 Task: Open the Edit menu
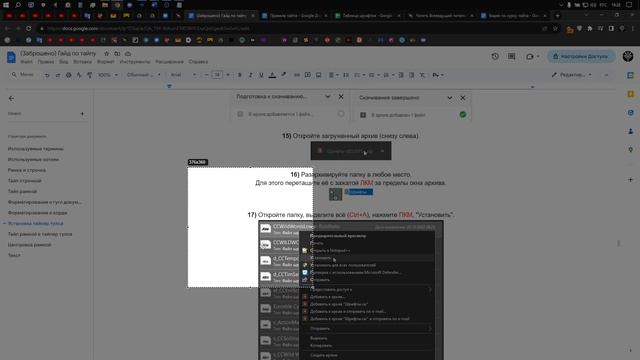click(x=46, y=62)
